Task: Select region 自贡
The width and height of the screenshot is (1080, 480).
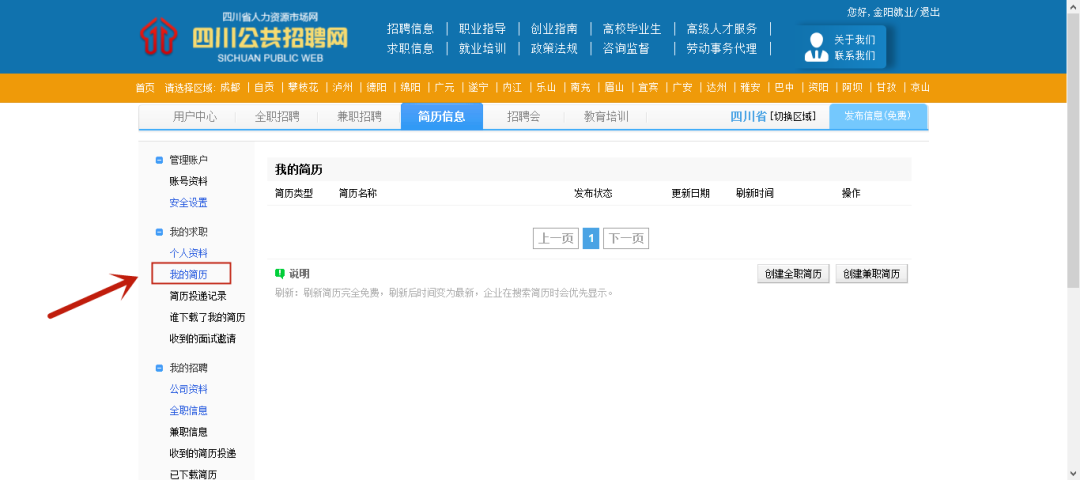Action: point(264,87)
